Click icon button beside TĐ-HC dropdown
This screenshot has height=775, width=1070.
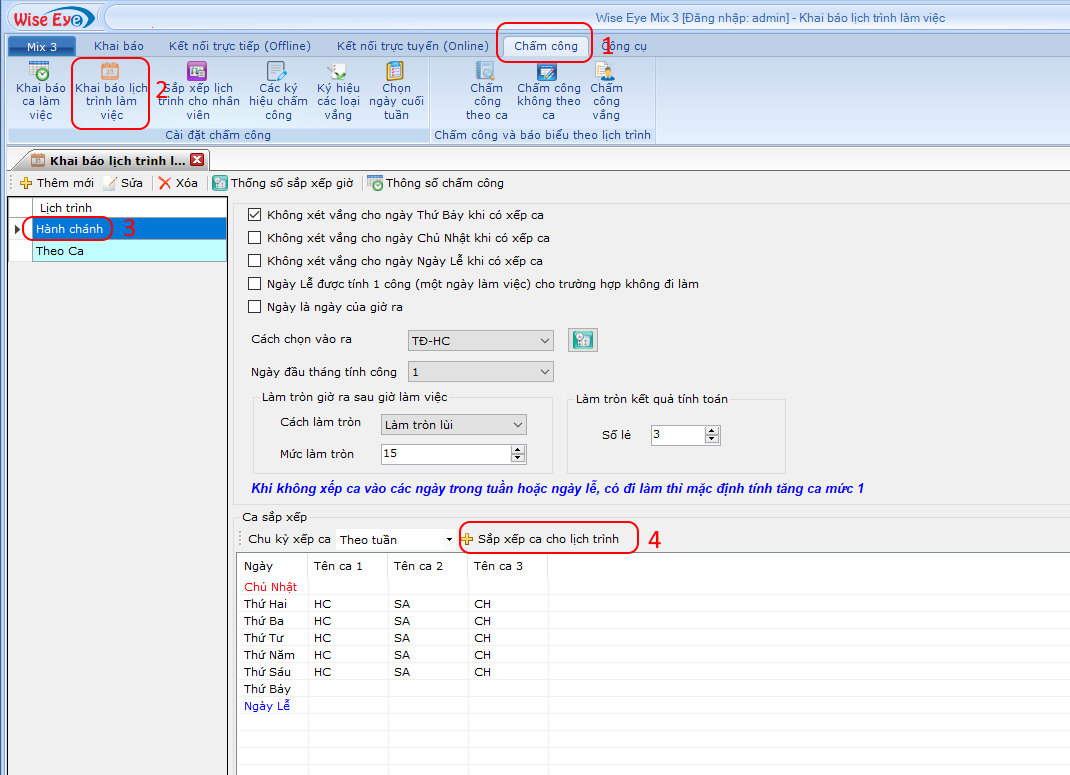point(582,341)
